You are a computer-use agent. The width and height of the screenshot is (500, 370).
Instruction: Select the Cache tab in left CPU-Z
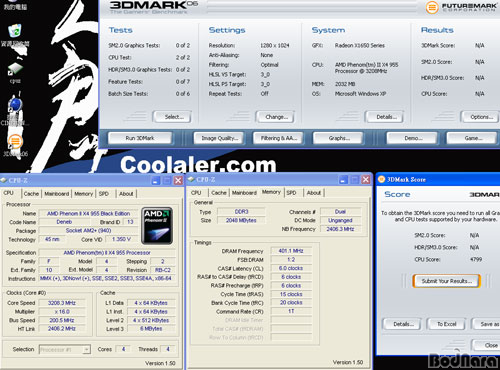[31, 194]
